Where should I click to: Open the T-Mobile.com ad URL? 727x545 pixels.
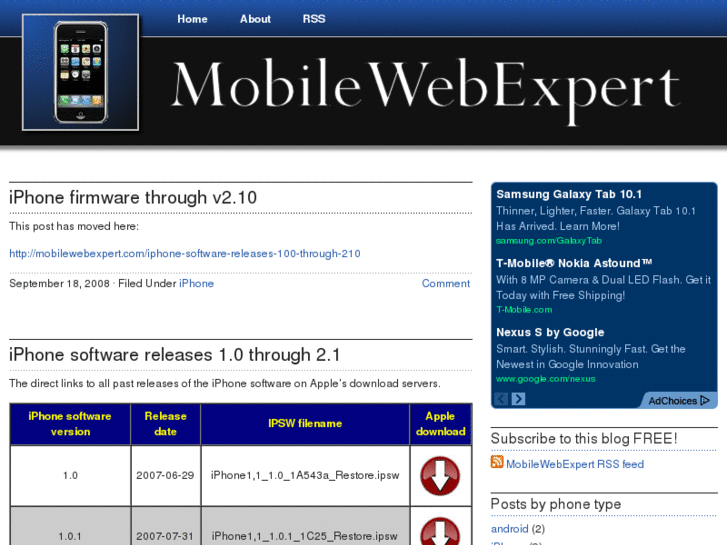point(524,310)
